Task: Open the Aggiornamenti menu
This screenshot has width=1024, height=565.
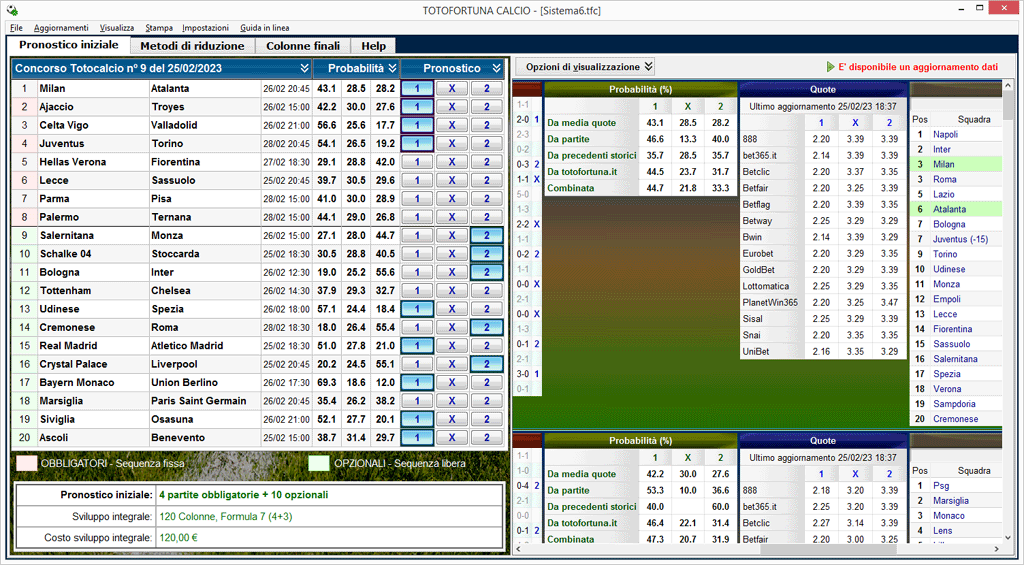Action: click(x=61, y=28)
